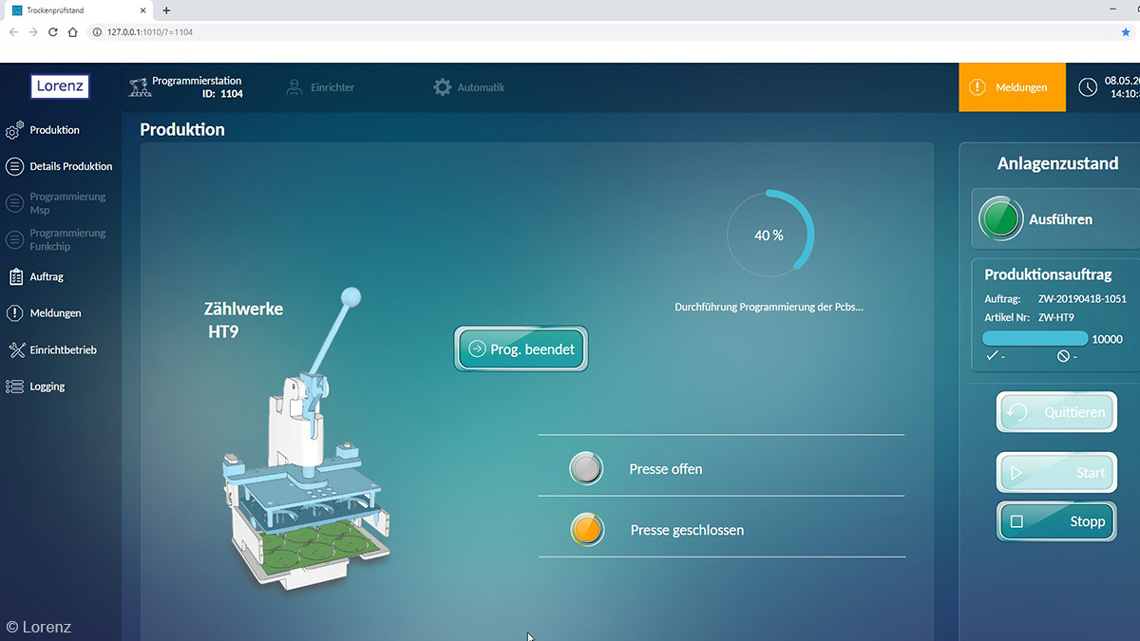The height and width of the screenshot is (641, 1140).
Task: Click the green Ausführen status light
Action: (x=1000, y=219)
